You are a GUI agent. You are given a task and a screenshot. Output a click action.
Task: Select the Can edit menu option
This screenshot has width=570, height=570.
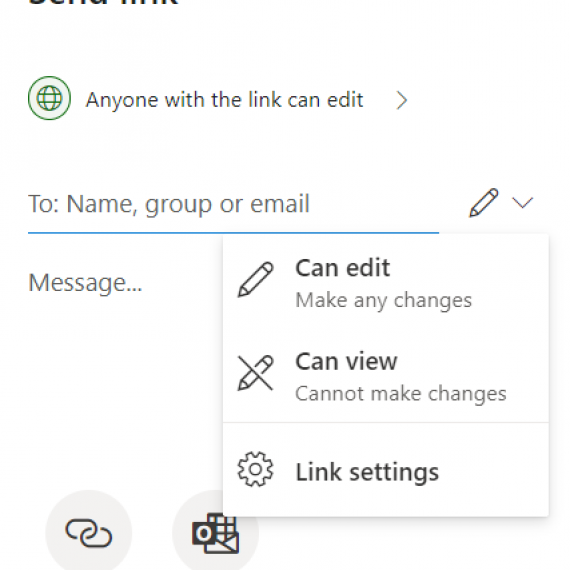coord(385,282)
